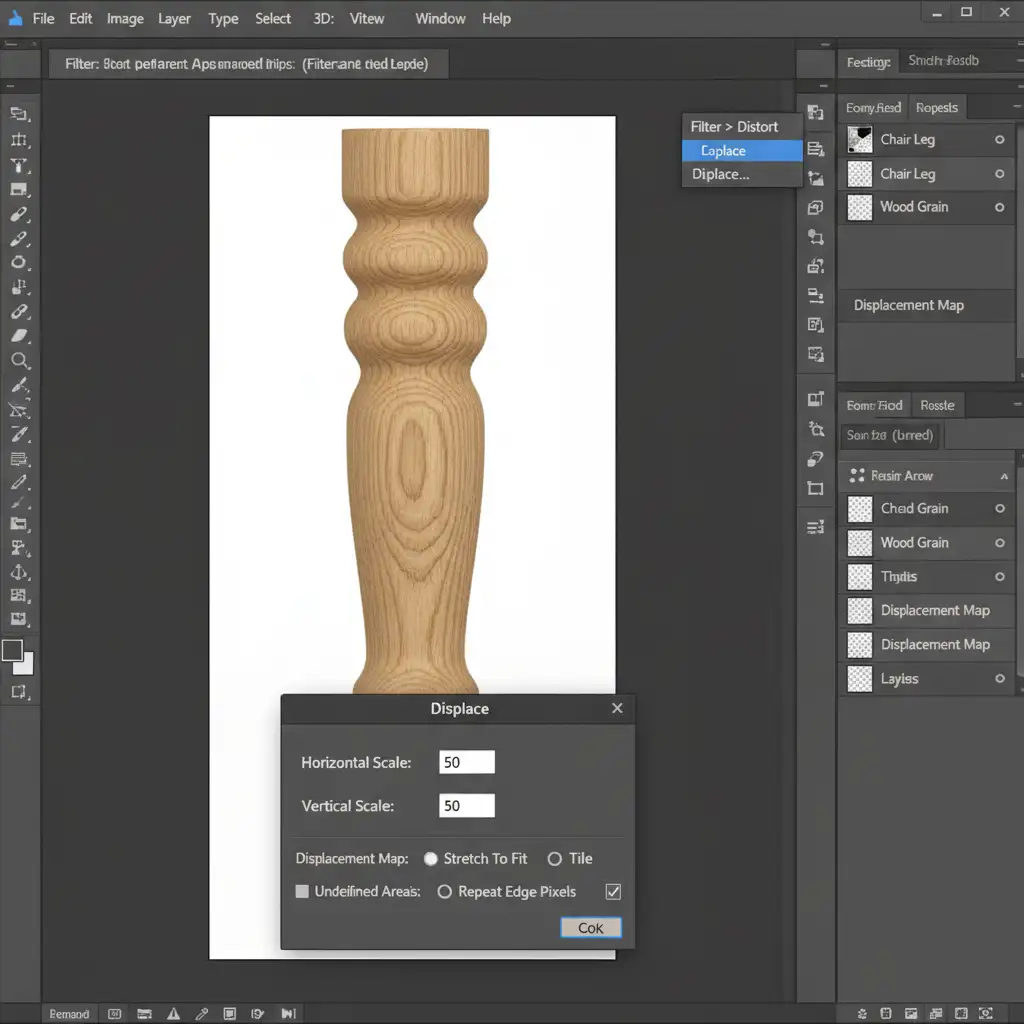Click the eyedropper icon in bottom status bar
The image size is (1024, 1024).
(201, 1013)
